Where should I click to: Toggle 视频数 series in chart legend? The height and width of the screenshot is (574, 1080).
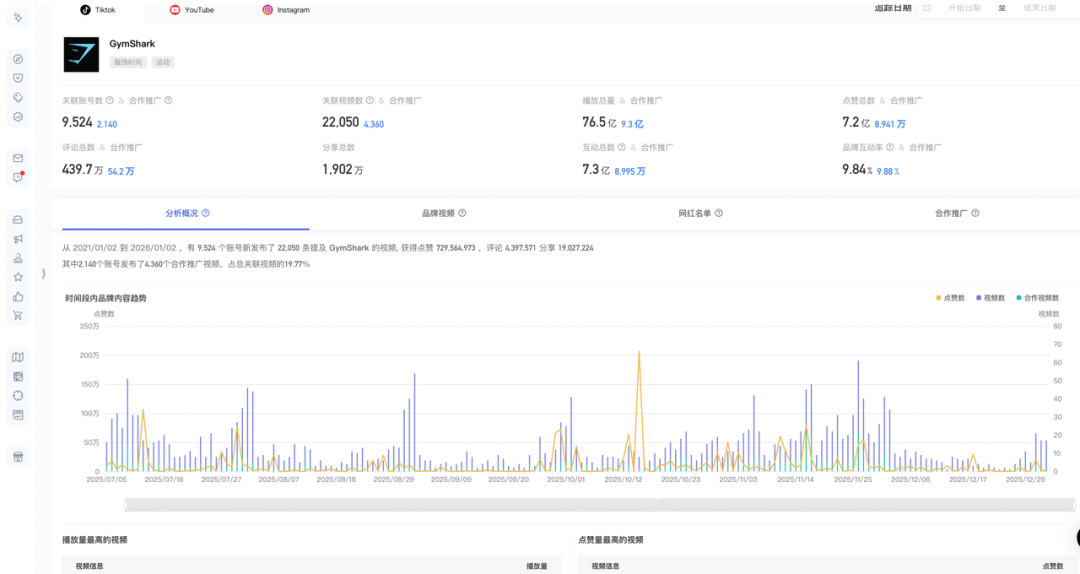pos(991,298)
